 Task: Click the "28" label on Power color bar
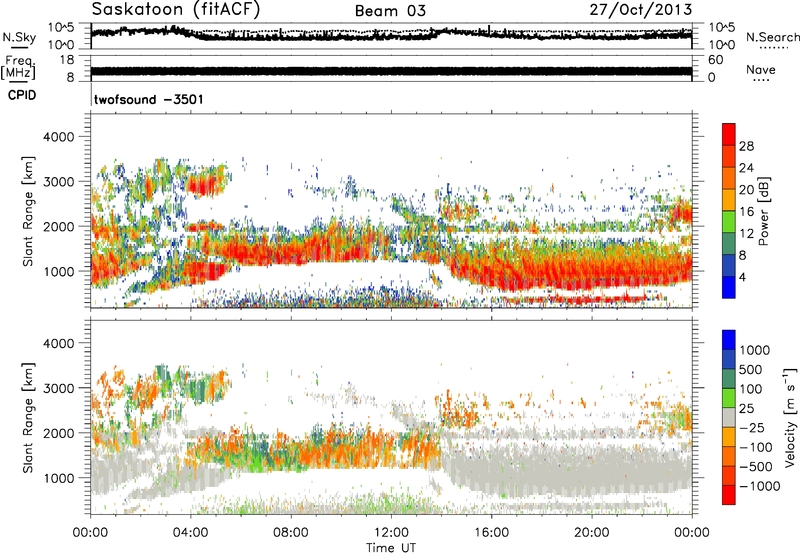pos(746,146)
